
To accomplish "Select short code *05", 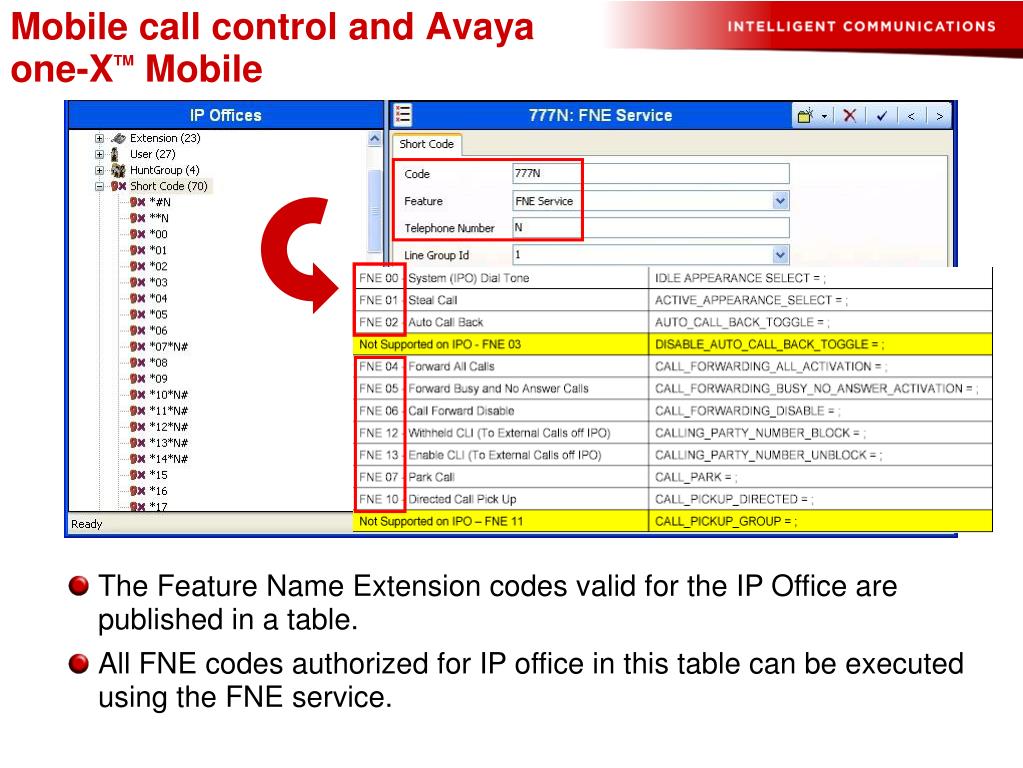I will (159, 315).
